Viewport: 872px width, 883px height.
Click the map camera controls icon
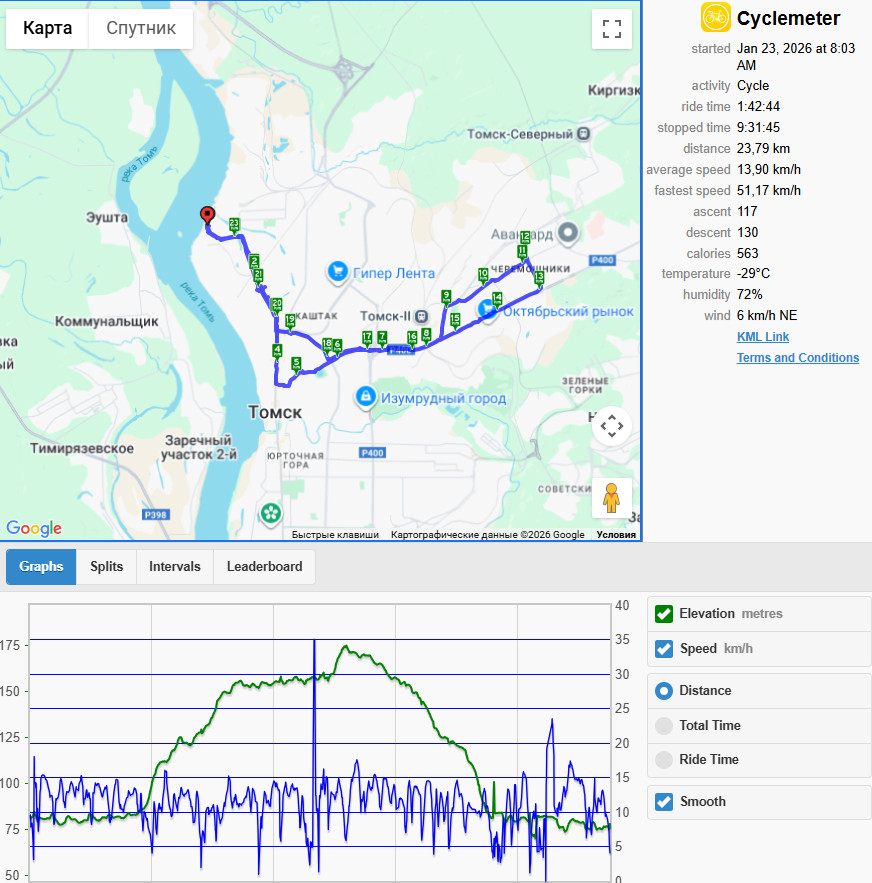(x=612, y=426)
